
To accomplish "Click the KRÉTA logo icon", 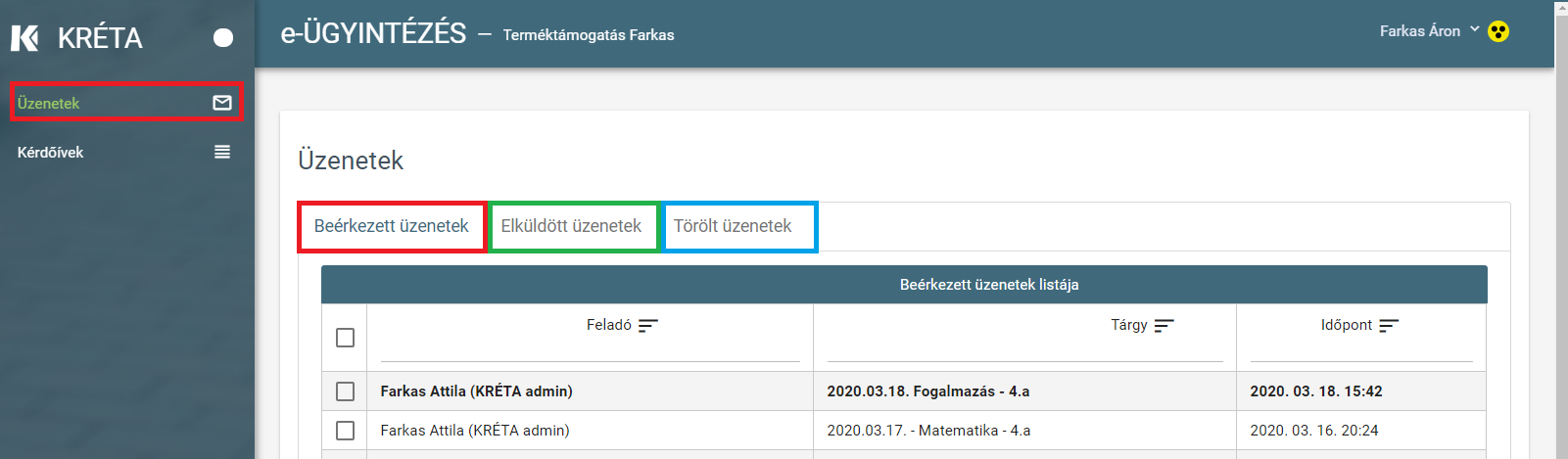I will [x=24, y=38].
